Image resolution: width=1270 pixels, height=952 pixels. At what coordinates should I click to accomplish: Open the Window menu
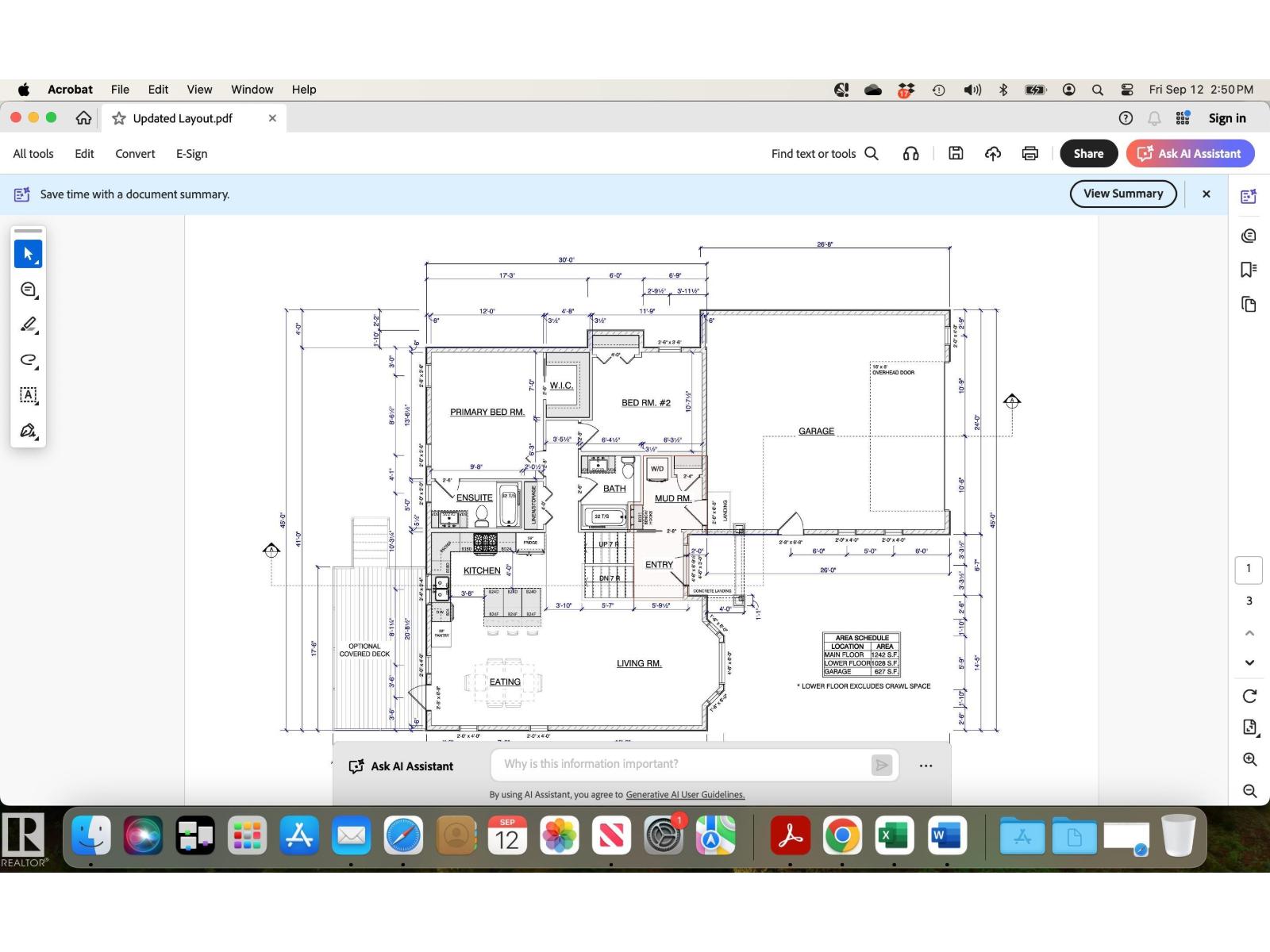[252, 90]
